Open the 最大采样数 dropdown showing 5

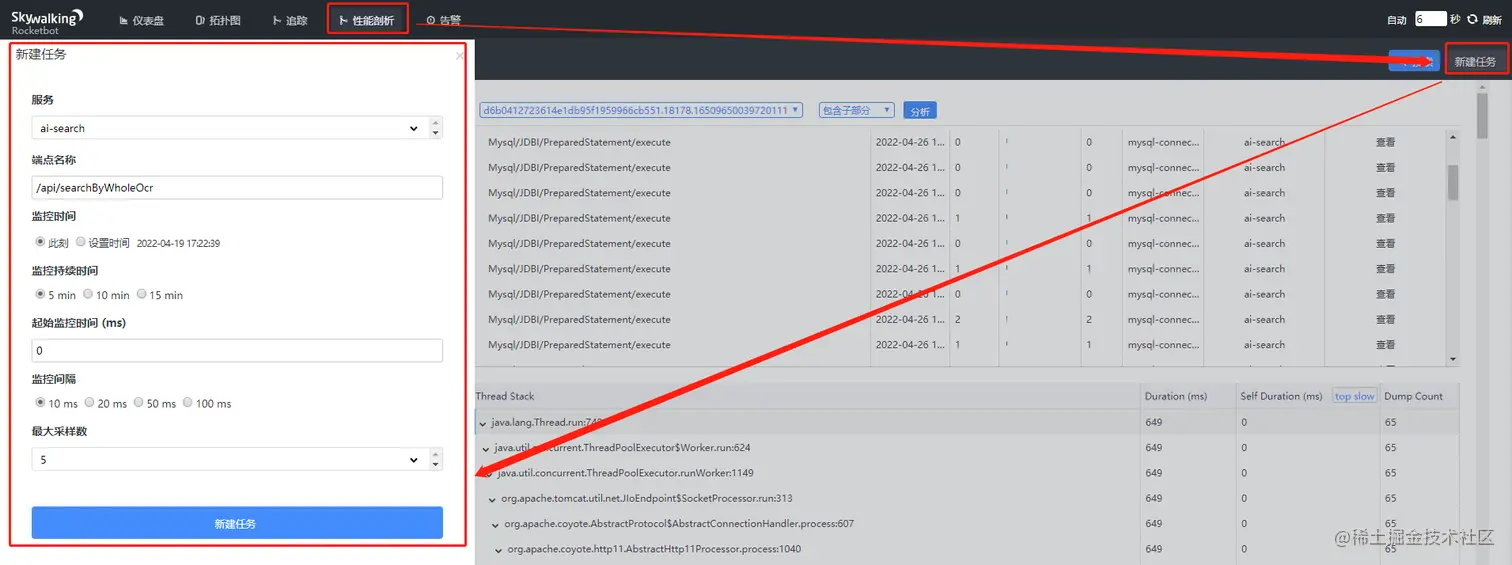(228, 459)
